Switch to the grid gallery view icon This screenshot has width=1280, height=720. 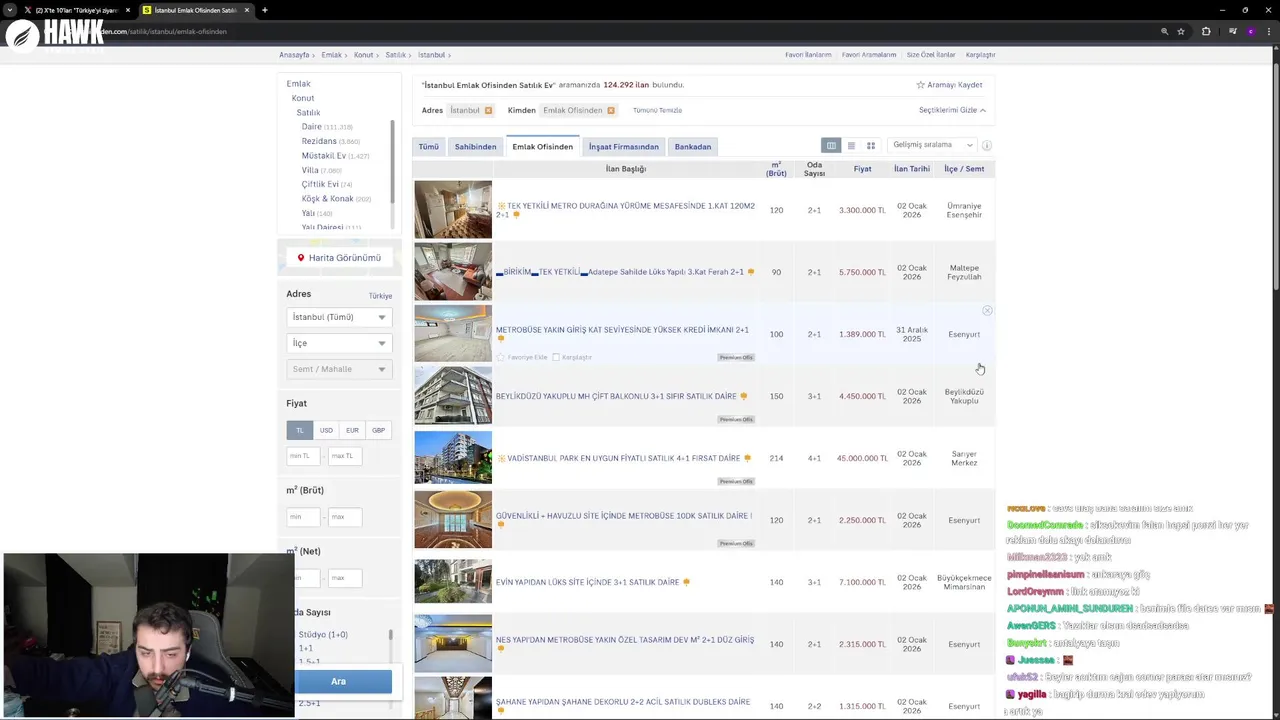tap(871, 146)
